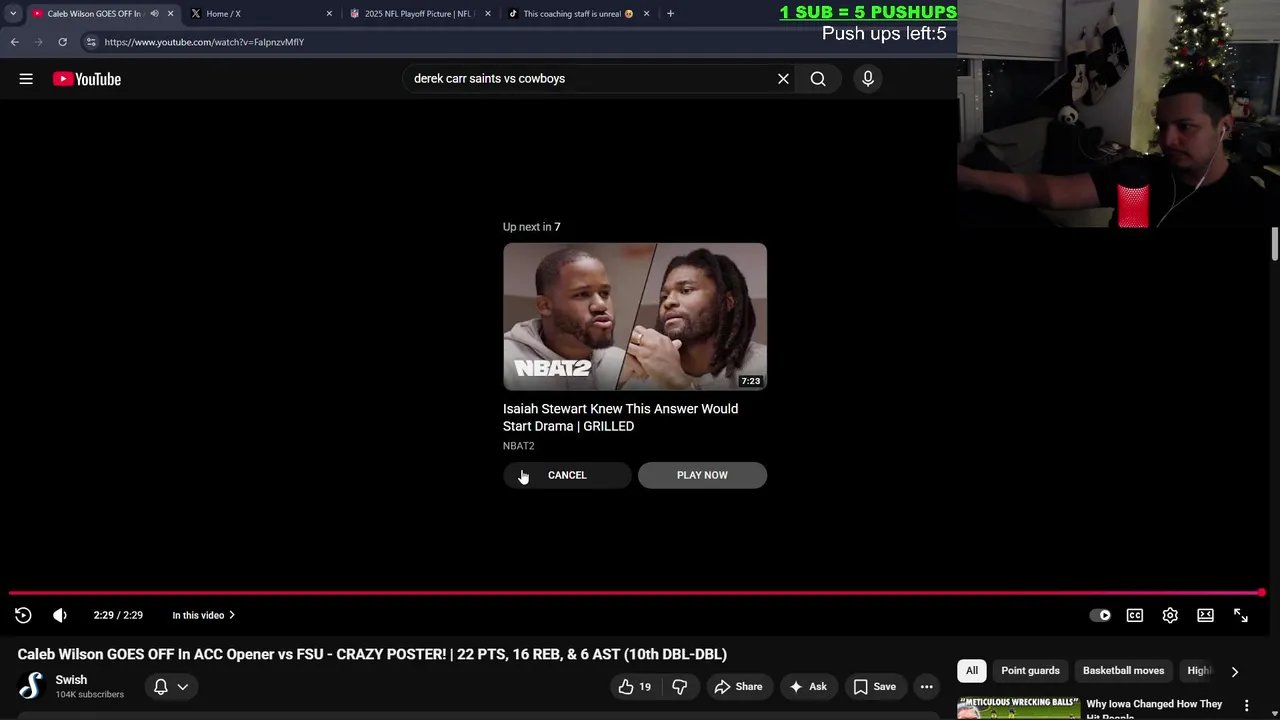
Task: Click the red video progress bar
Action: pos(636,593)
